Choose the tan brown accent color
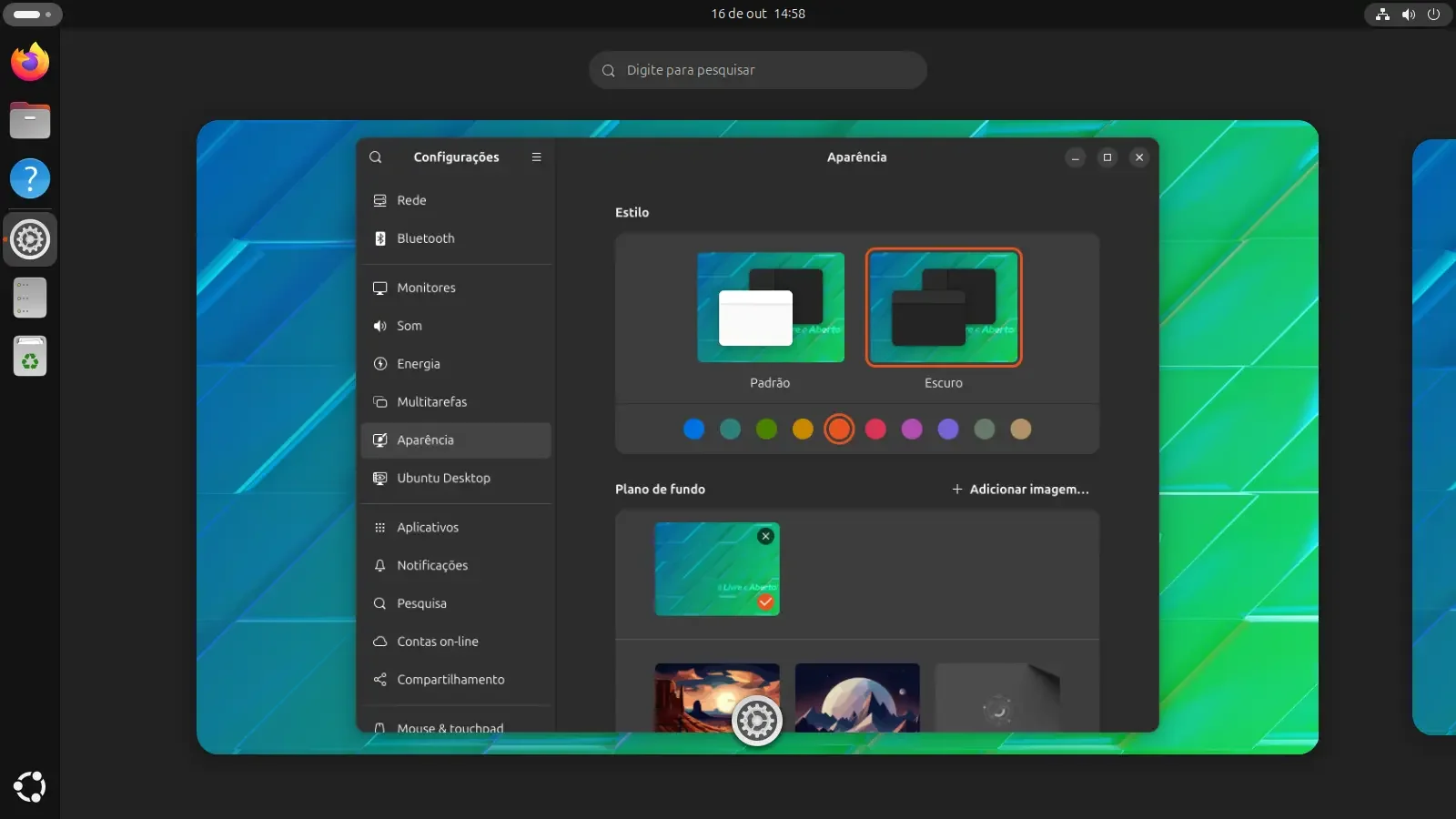The image size is (1456, 819). [x=1021, y=430]
